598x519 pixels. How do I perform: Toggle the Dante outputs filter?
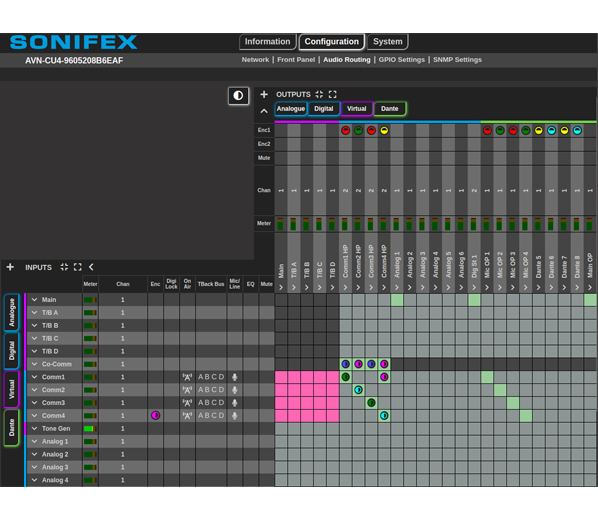(x=390, y=109)
